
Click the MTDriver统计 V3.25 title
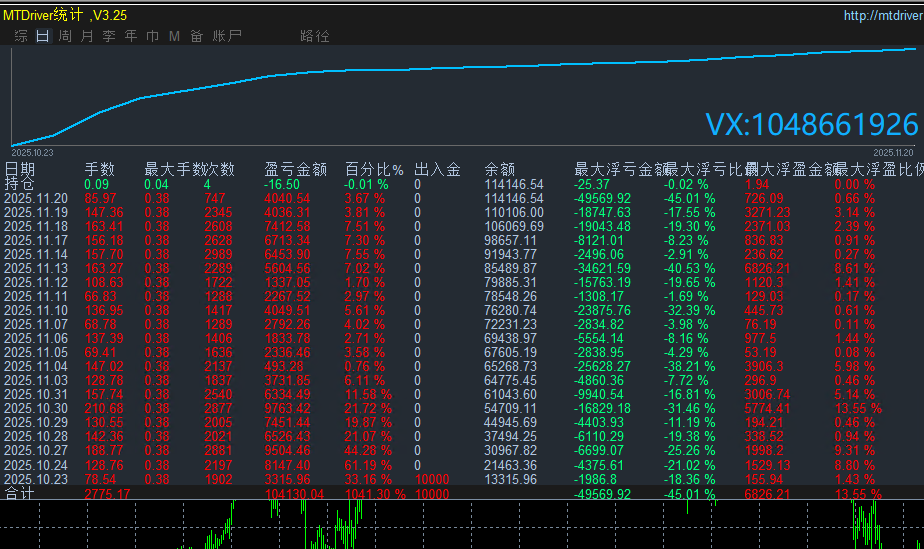64,16
